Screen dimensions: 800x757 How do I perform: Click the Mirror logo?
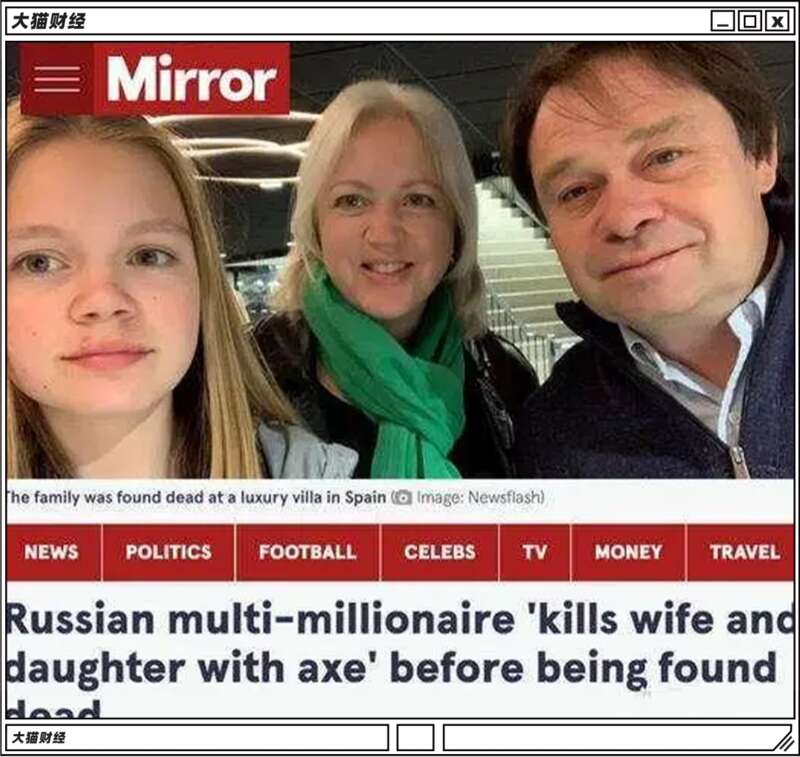pyautogui.click(x=192, y=79)
